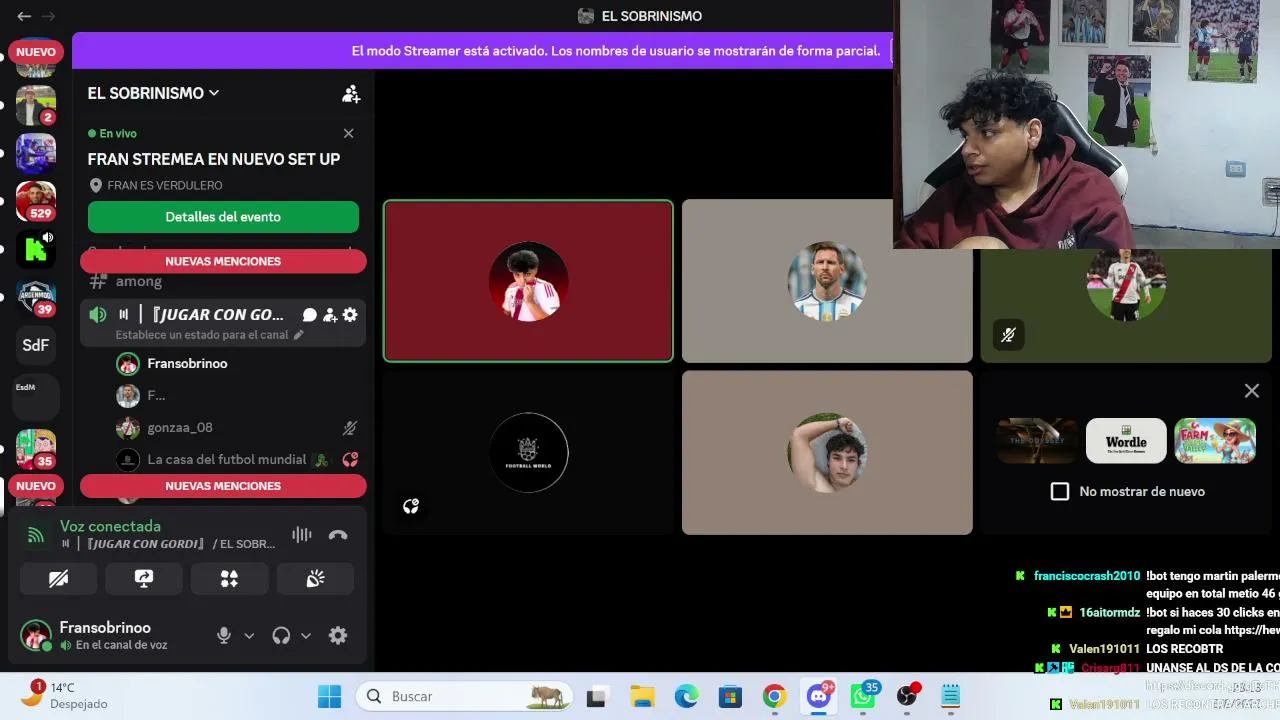Click the 'Voz conectada' status text

tap(110, 526)
